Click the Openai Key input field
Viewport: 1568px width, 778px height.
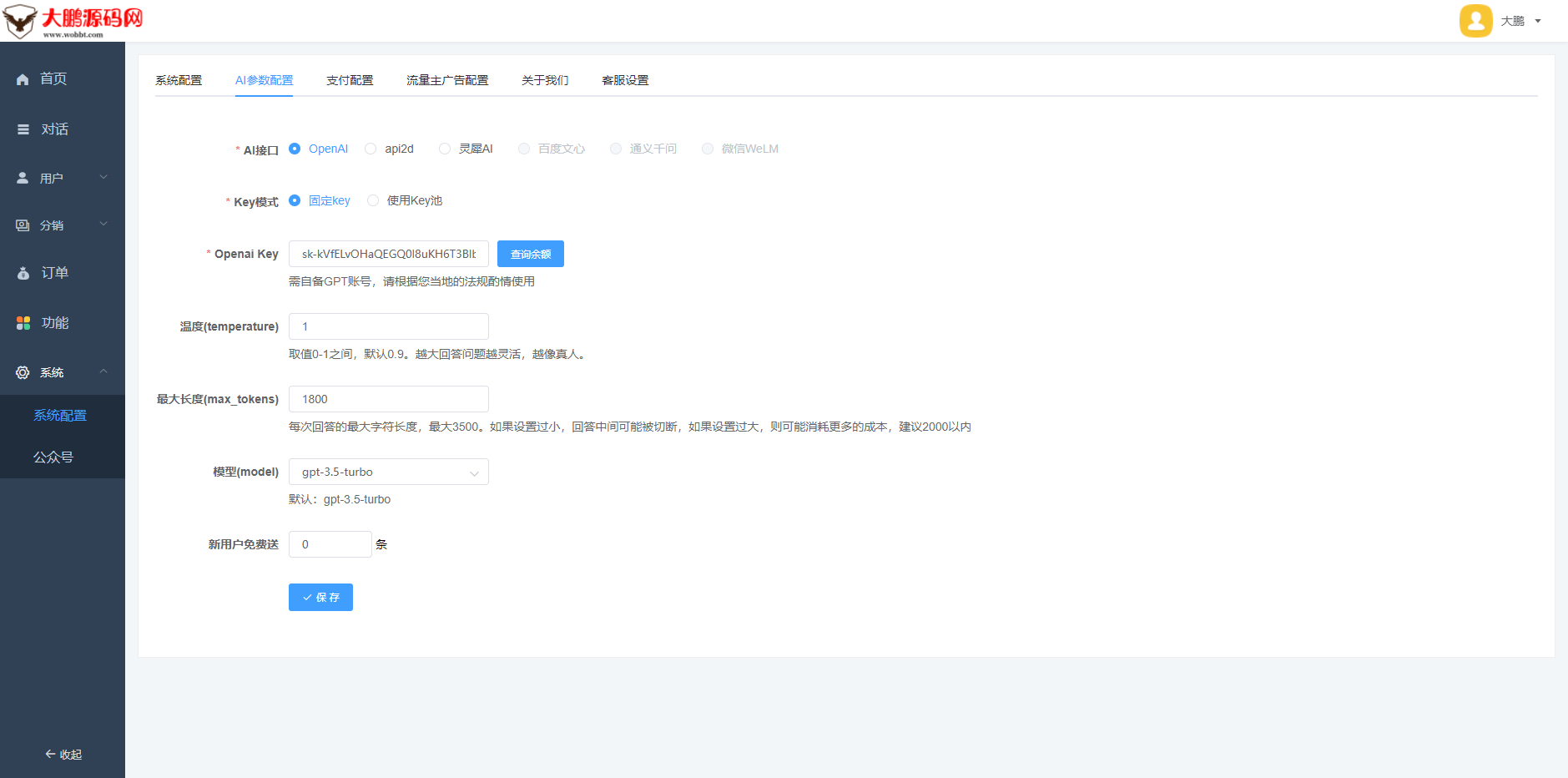(388, 253)
